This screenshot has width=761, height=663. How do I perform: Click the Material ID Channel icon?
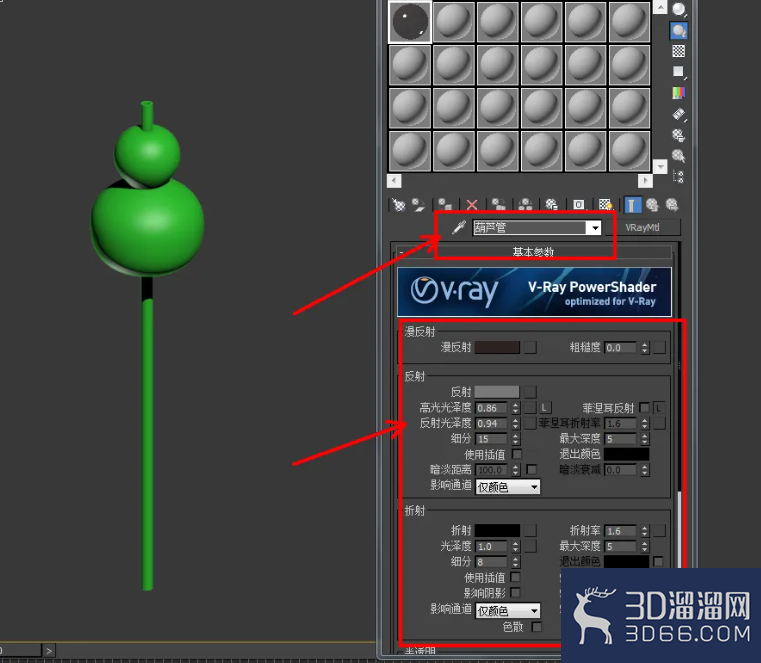[x=579, y=205]
